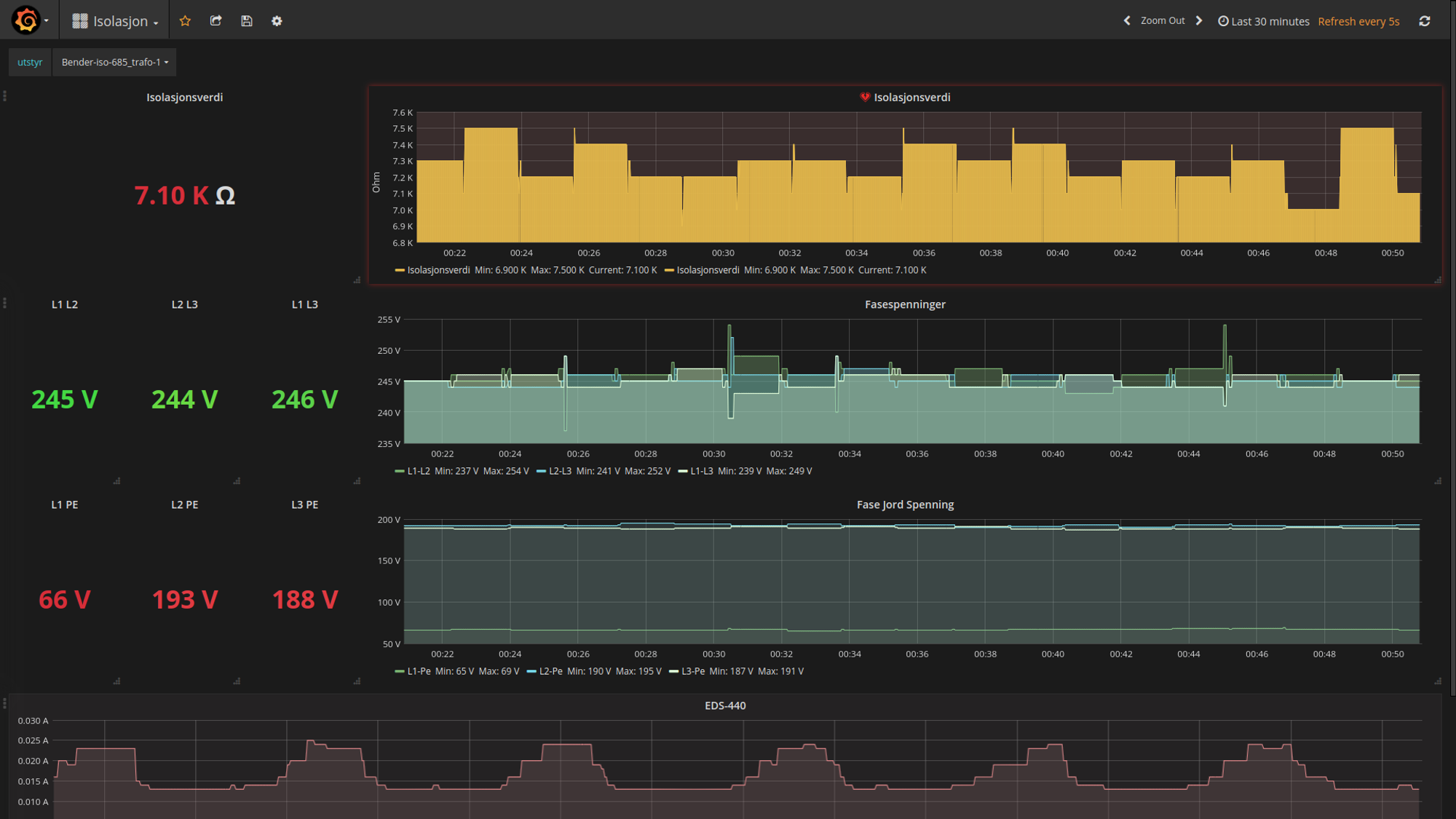This screenshot has width=1456, height=819.
Task: Open dashboard settings gear
Action: pyautogui.click(x=277, y=21)
